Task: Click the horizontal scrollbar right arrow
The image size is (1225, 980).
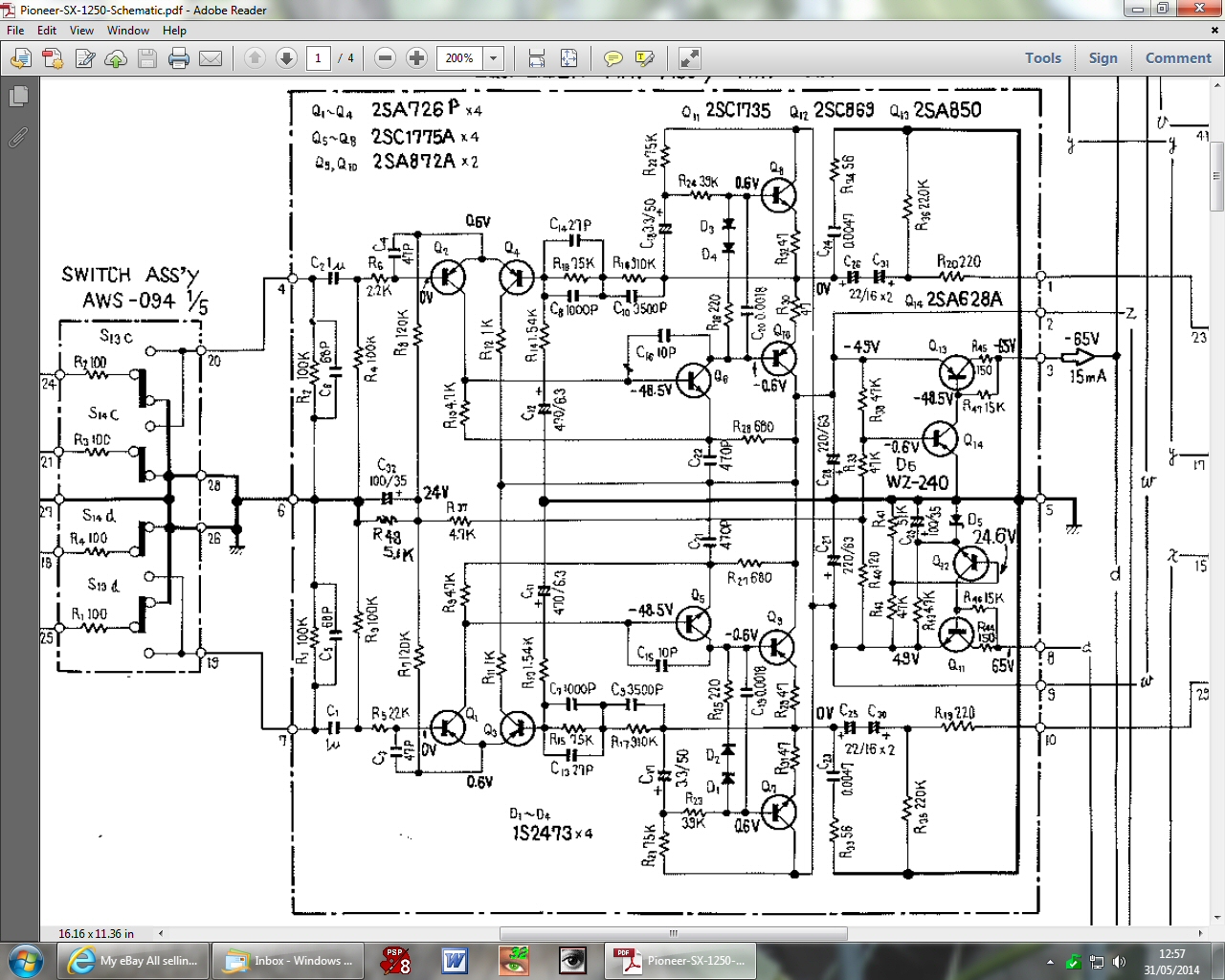Action: point(1200,933)
